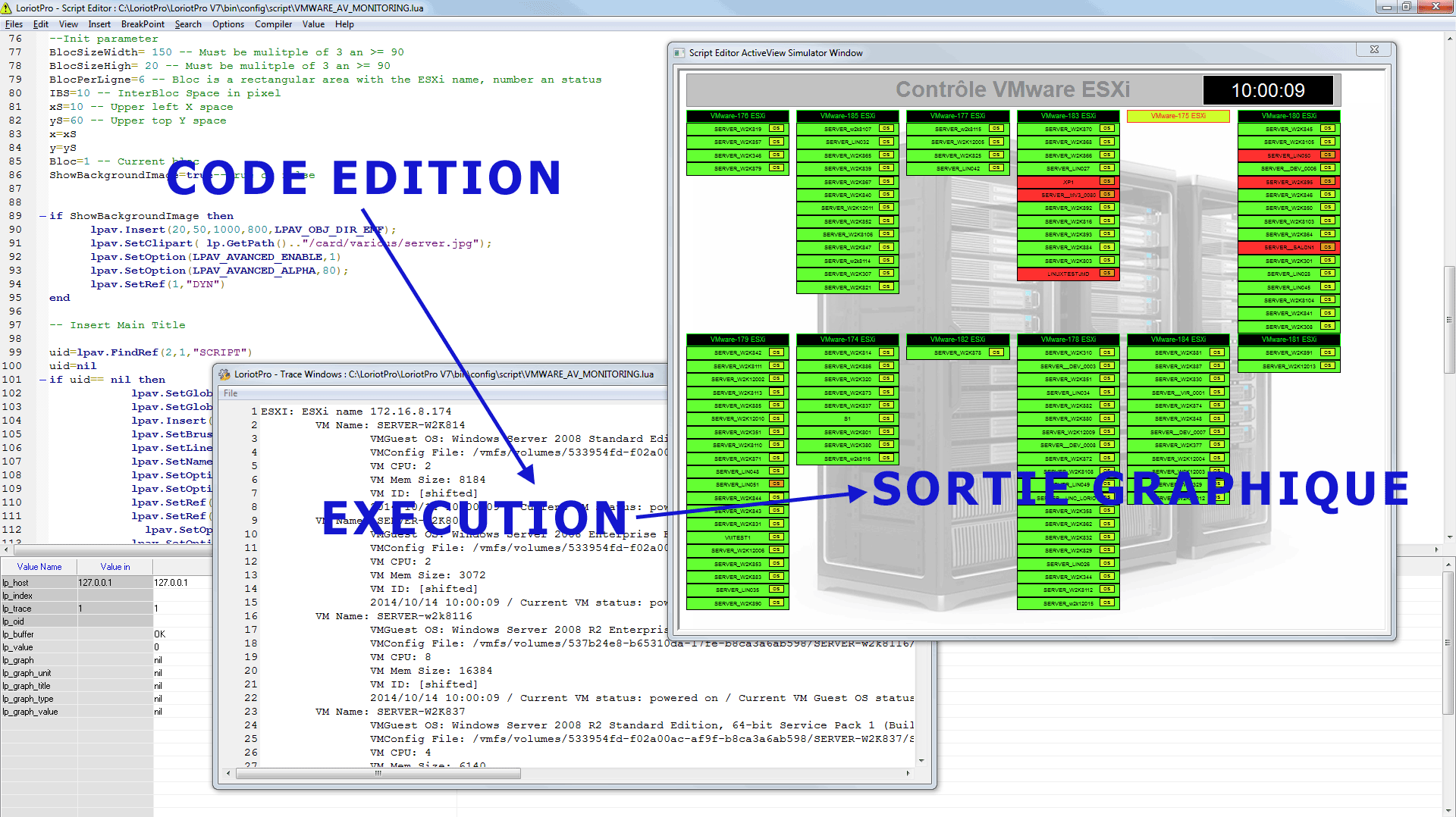Click OS icon of SERVER_W2K878
The image size is (1456, 817).
click(x=996, y=352)
